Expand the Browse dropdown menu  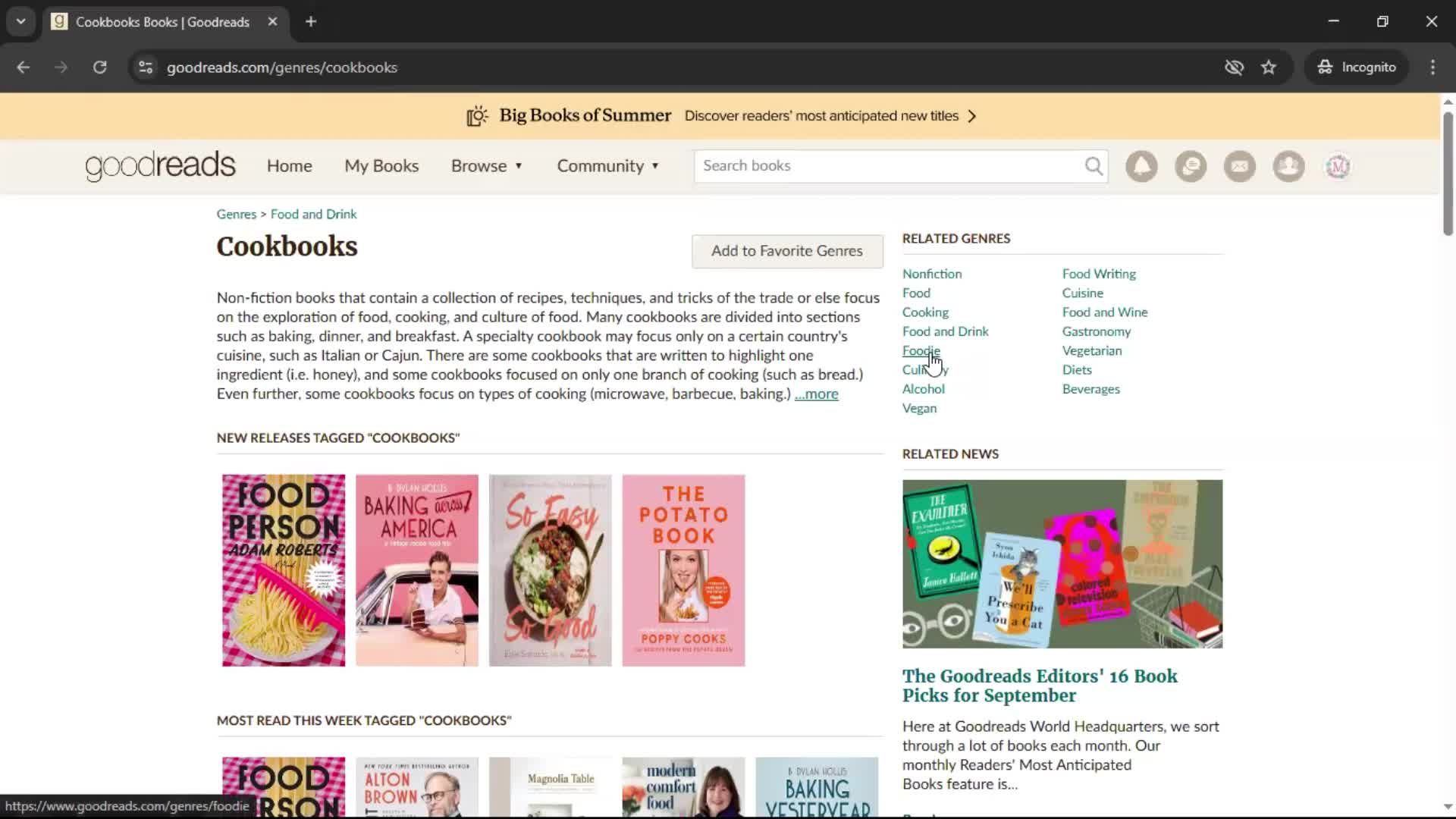pos(487,166)
